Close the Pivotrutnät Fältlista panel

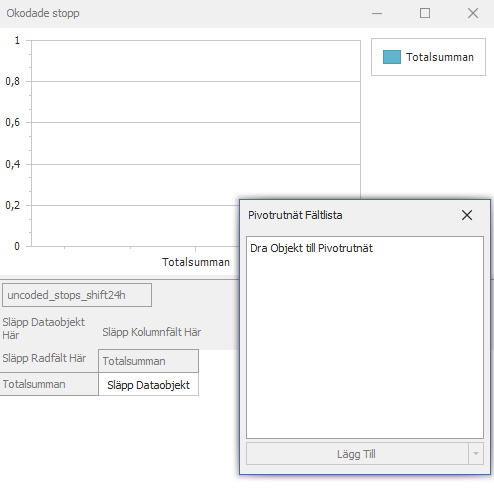467,215
